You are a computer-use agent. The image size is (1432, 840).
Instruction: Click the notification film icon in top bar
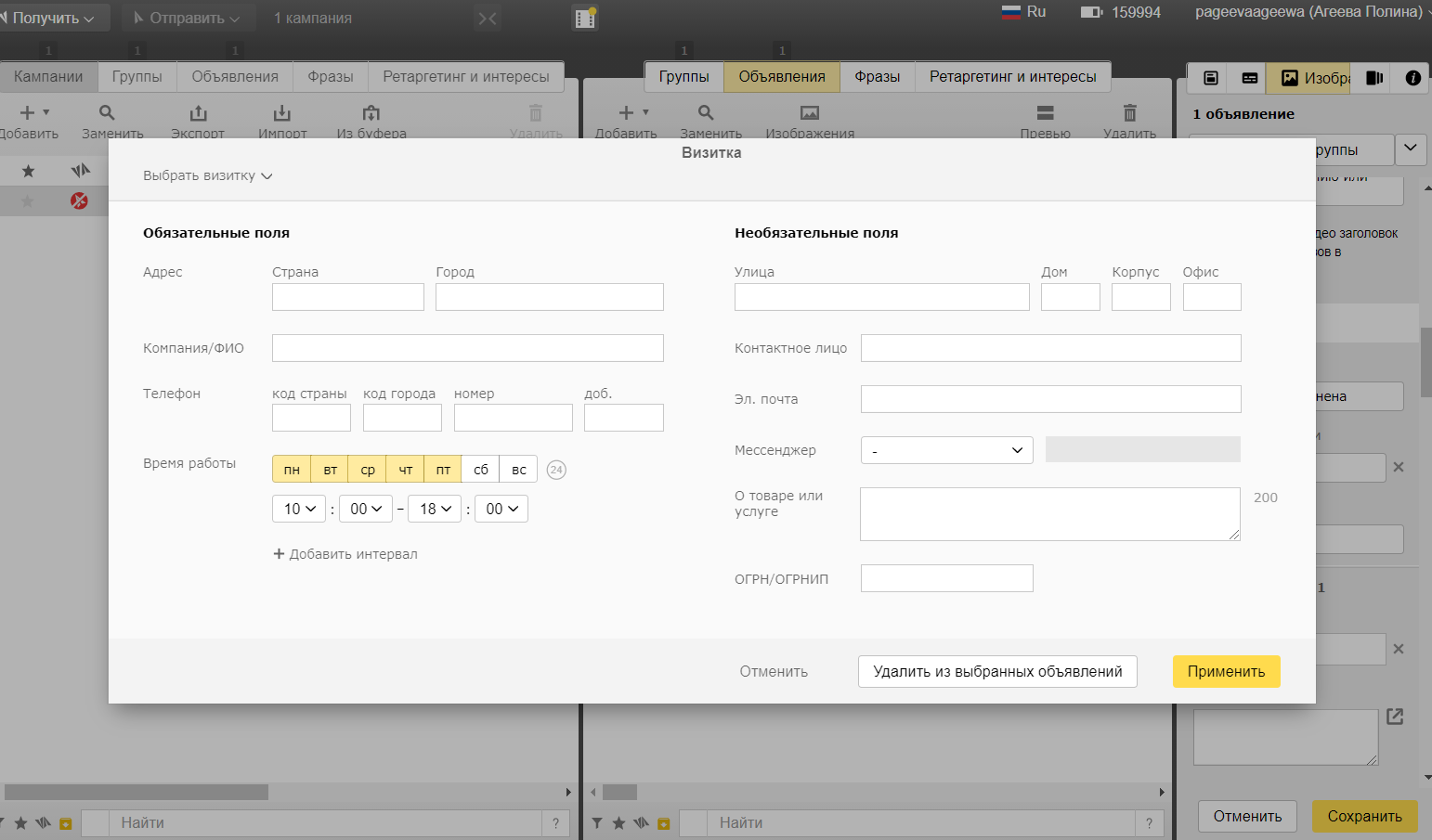586,17
